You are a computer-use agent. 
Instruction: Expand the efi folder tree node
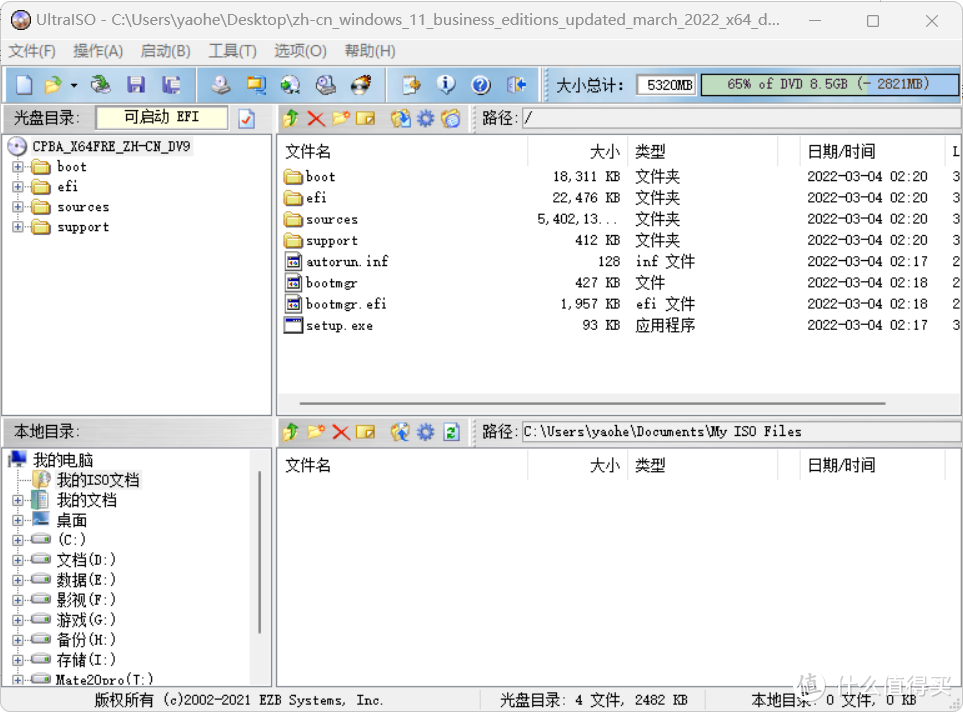pos(18,187)
